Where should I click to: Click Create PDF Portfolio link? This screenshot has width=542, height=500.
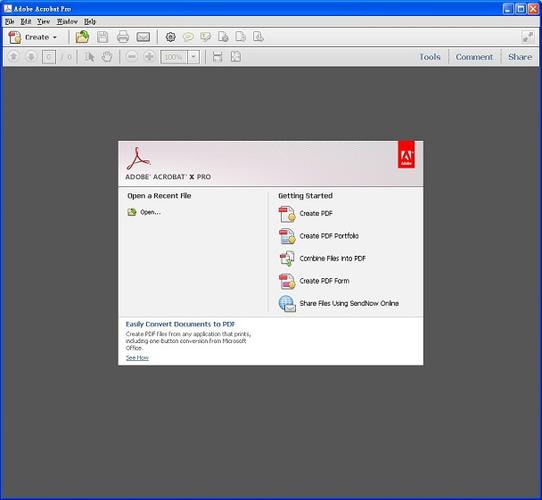(x=329, y=236)
